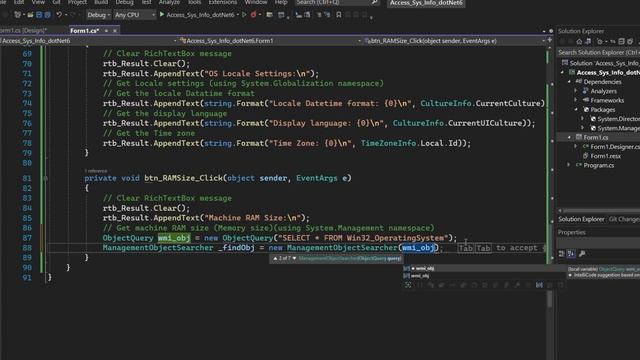Click the Save All toolbar icon
This screenshot has width=640, height=360.
point(47,15)
